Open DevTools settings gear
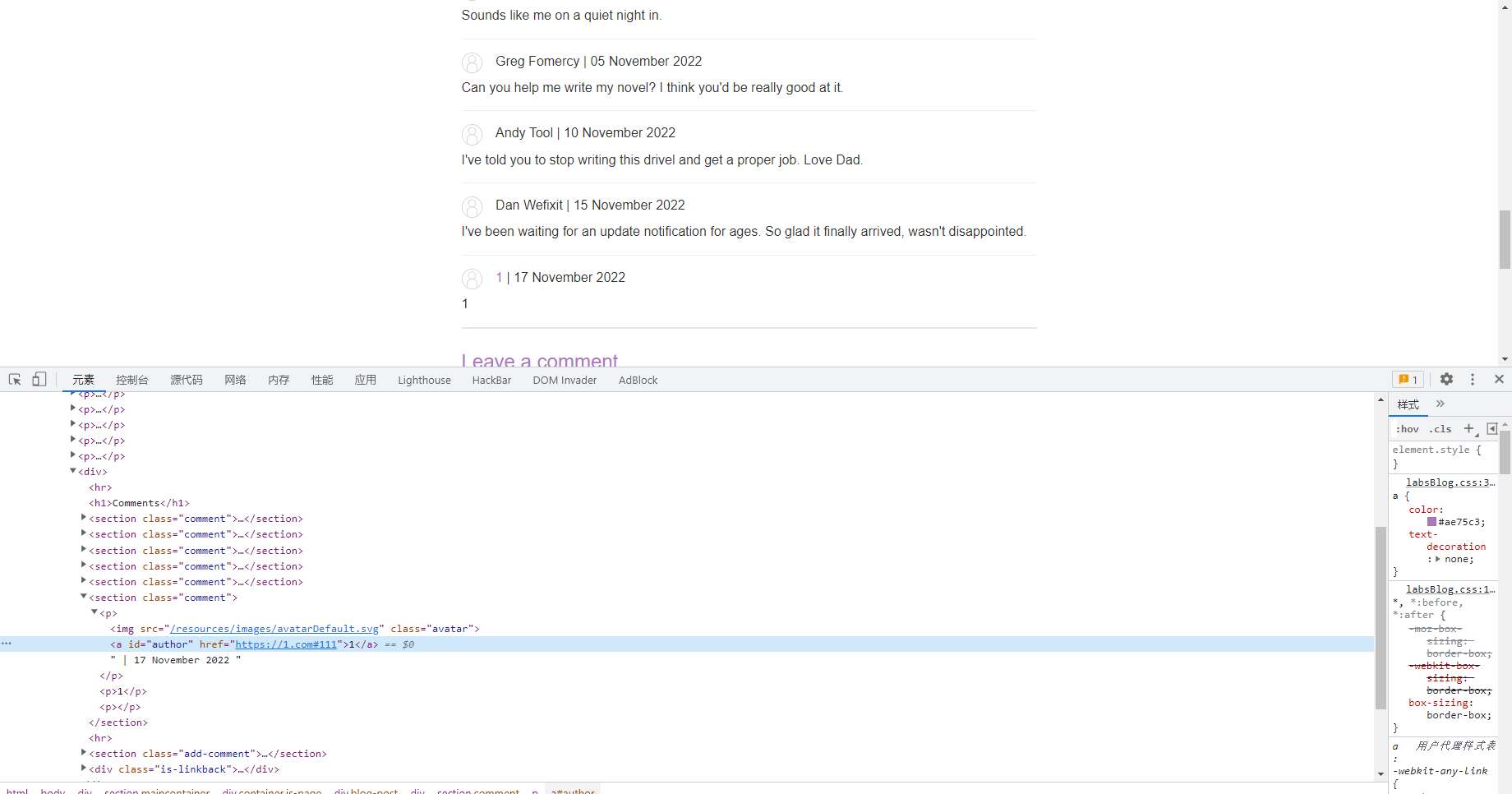 1446,379
